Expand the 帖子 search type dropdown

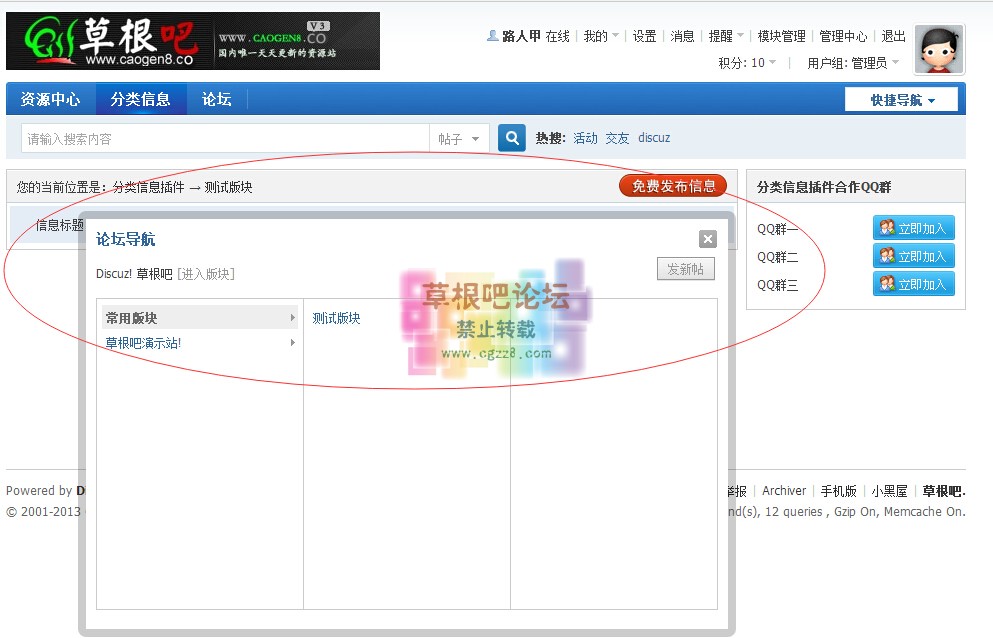click(x=459, y=139)
